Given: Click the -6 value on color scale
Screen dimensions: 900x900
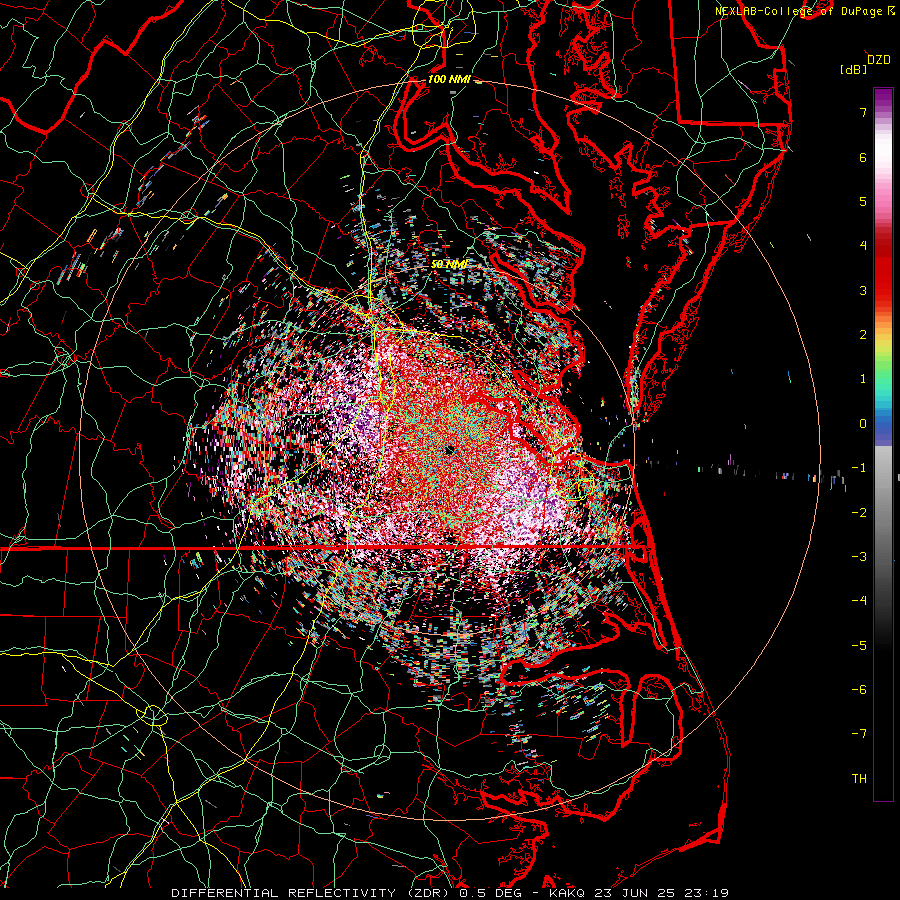Looking at the screenshot, I should [859, 689].
